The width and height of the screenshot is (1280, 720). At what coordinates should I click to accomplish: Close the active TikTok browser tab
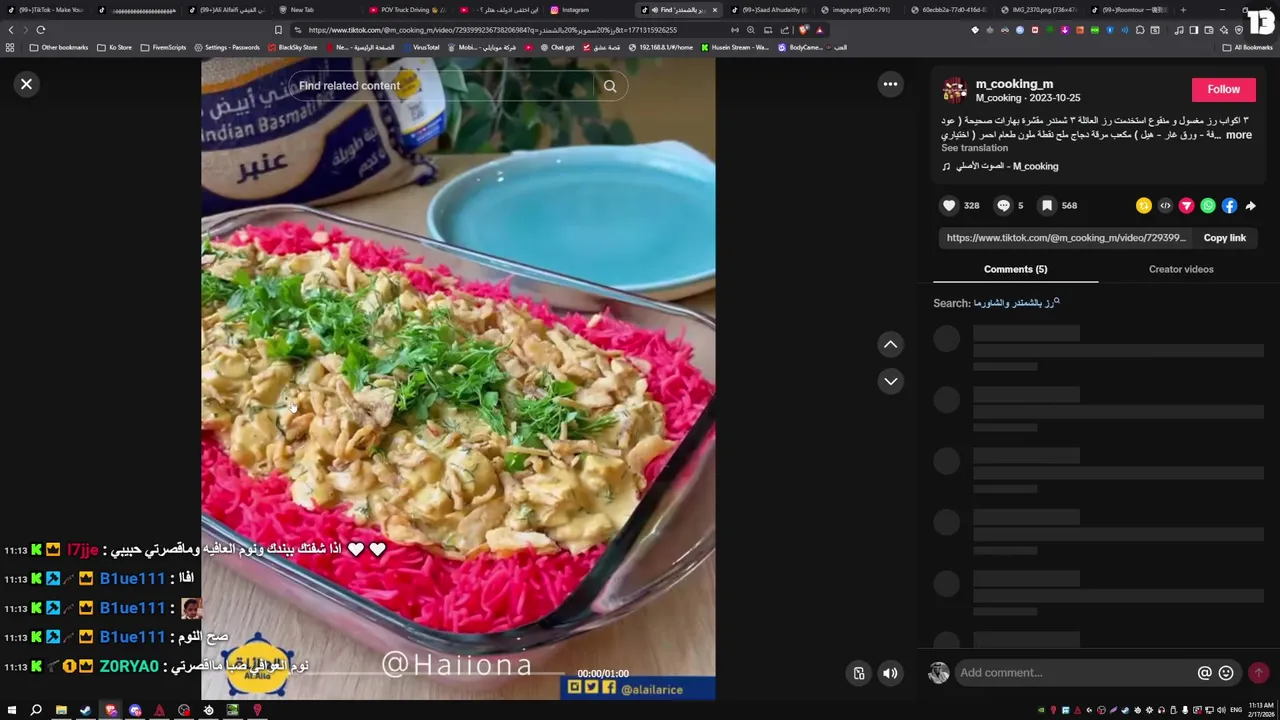714,10
